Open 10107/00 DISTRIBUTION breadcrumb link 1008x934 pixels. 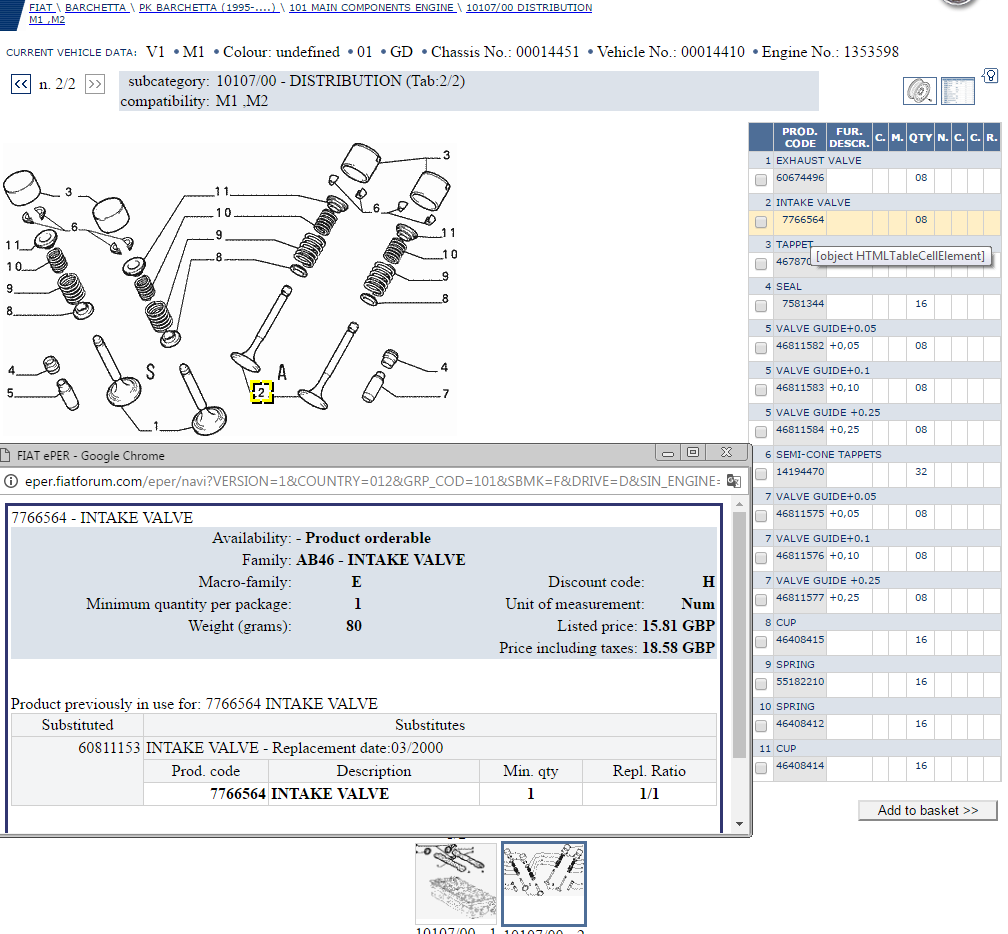529,8
